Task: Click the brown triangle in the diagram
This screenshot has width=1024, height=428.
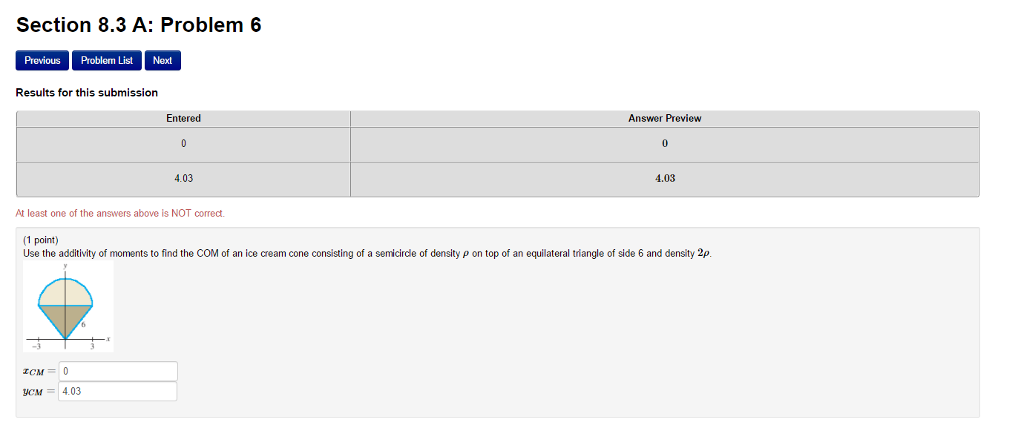Action: 65,318
